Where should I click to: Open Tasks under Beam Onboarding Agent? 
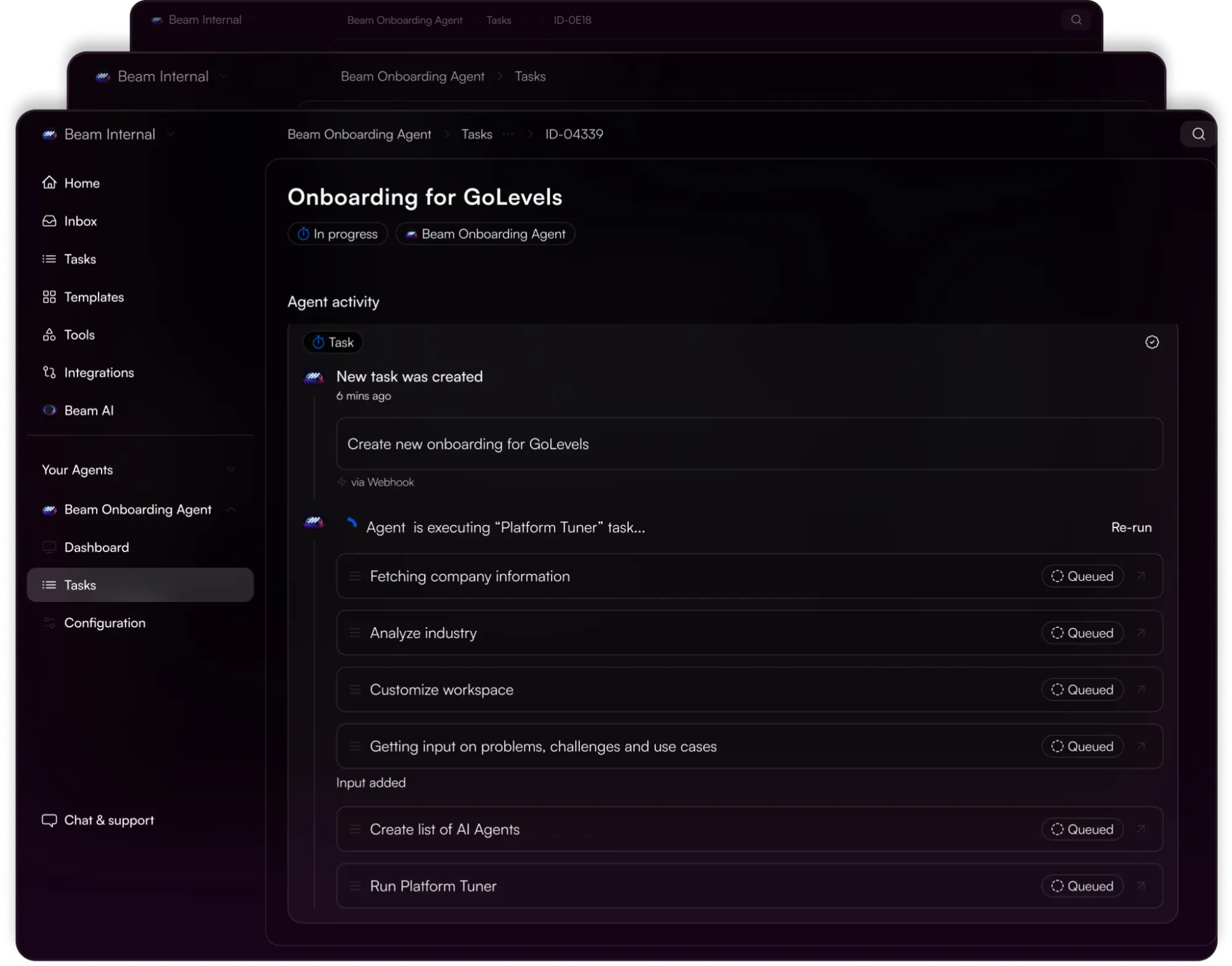coord(80,585)
